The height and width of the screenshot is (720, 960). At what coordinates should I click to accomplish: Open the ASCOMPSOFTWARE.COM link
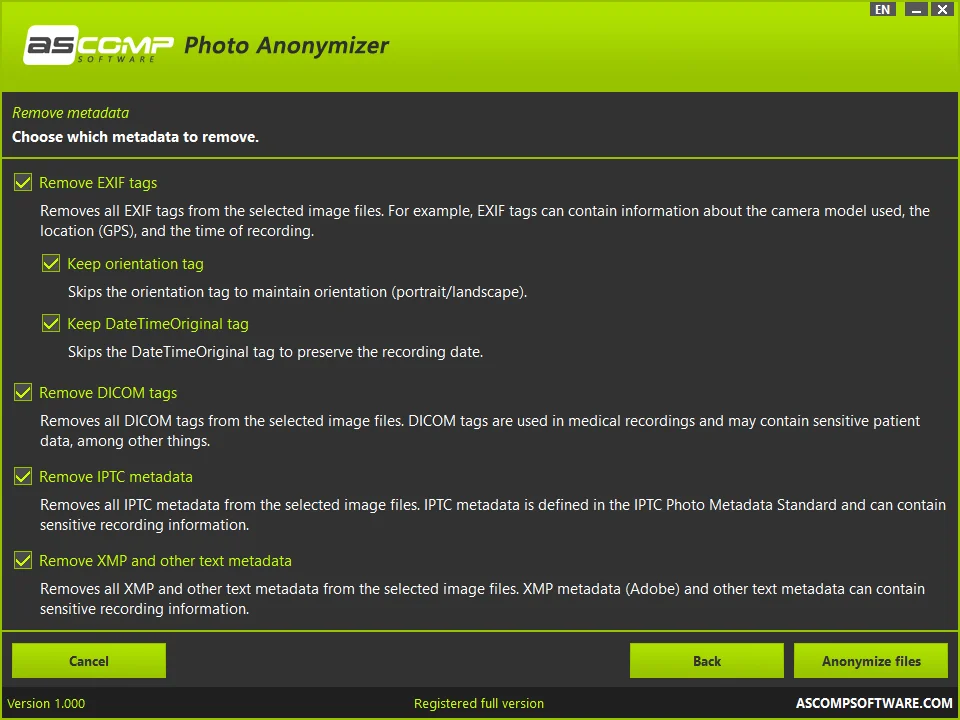(x=874, y=703)
